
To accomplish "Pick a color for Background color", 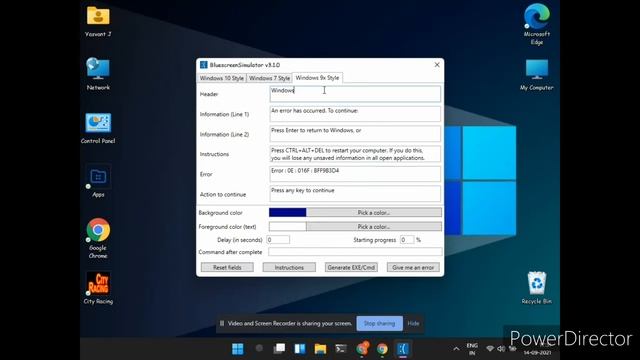I will (374, 212).
